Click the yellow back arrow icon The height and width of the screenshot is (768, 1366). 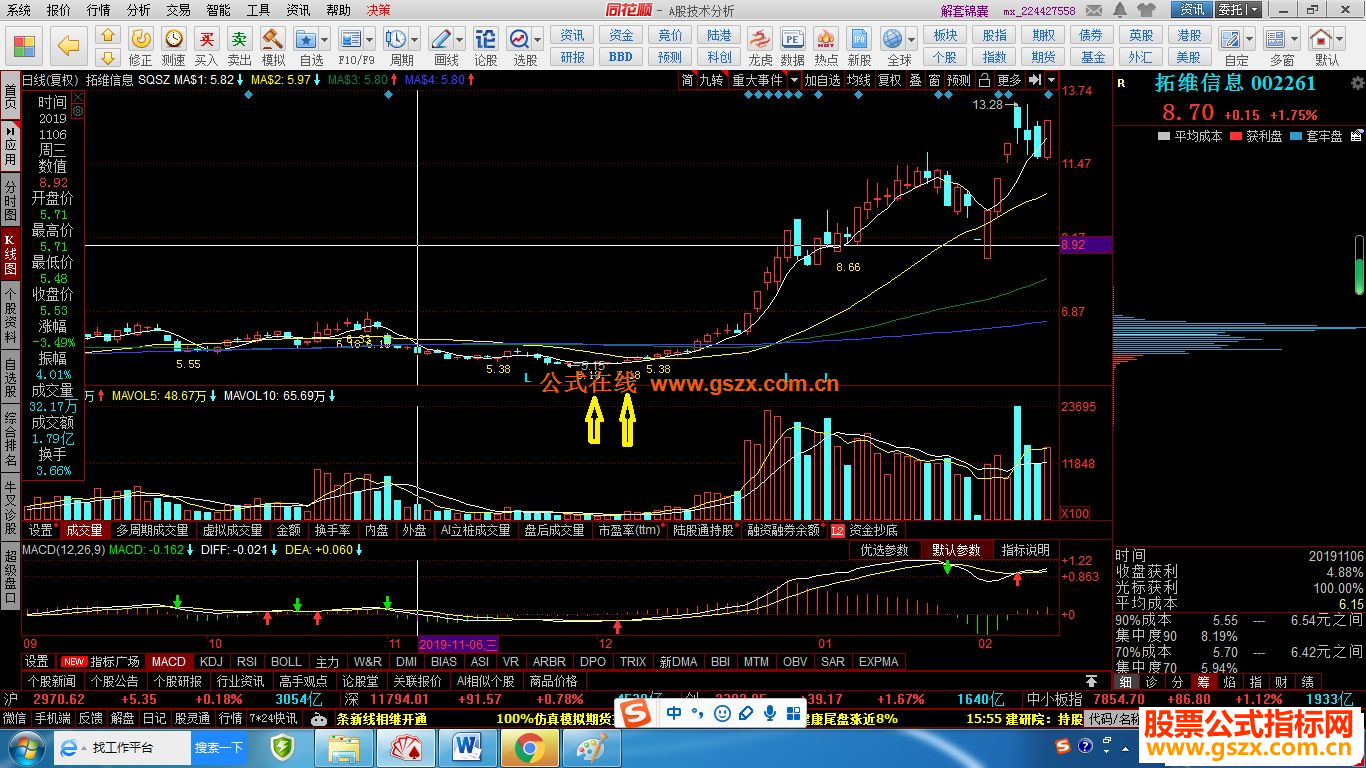(x=68, y=45)
